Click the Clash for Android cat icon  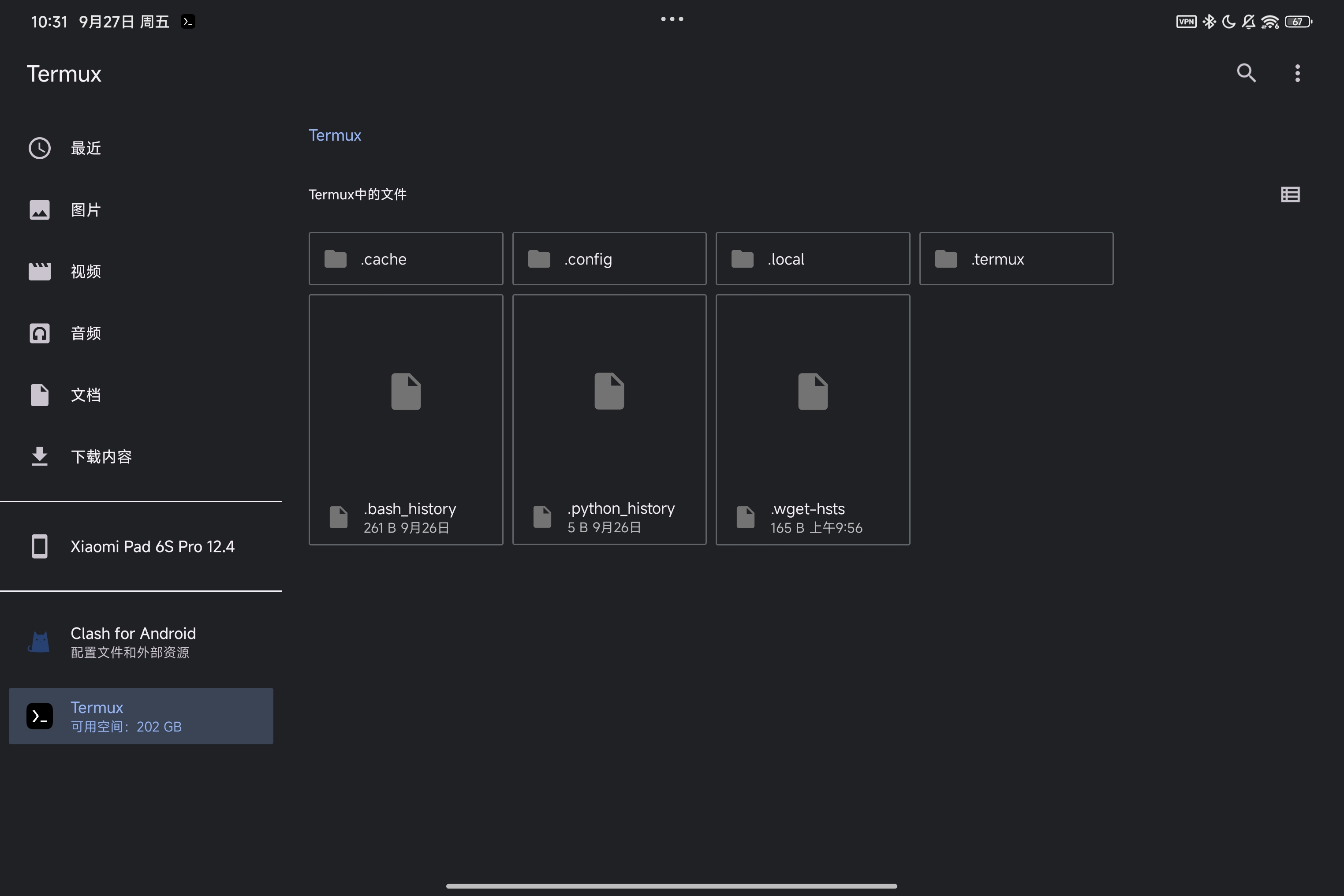(x=39, y=642)
